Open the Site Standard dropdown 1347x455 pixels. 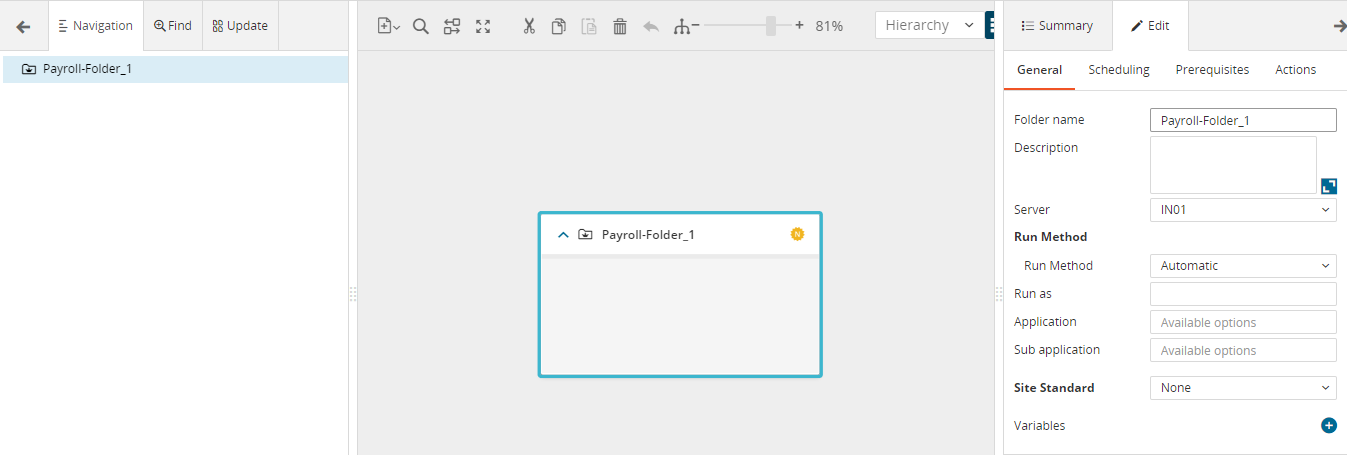(1242, 388)
